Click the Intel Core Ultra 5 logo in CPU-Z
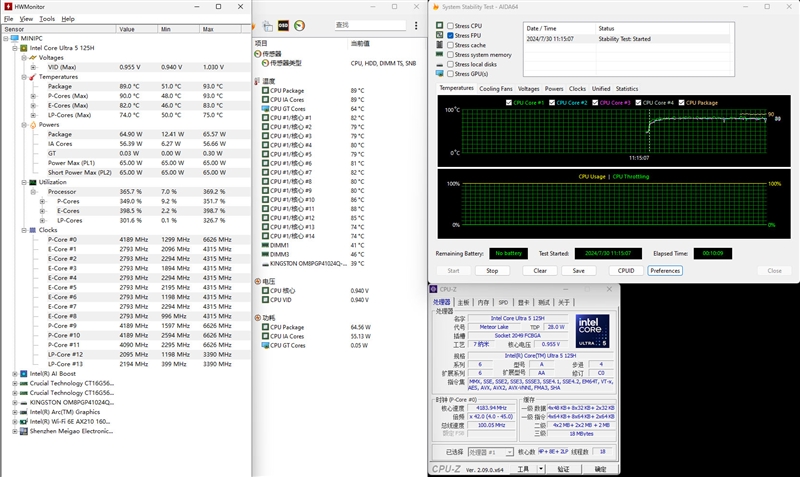 pyautogui.click(x=592, y=331)
